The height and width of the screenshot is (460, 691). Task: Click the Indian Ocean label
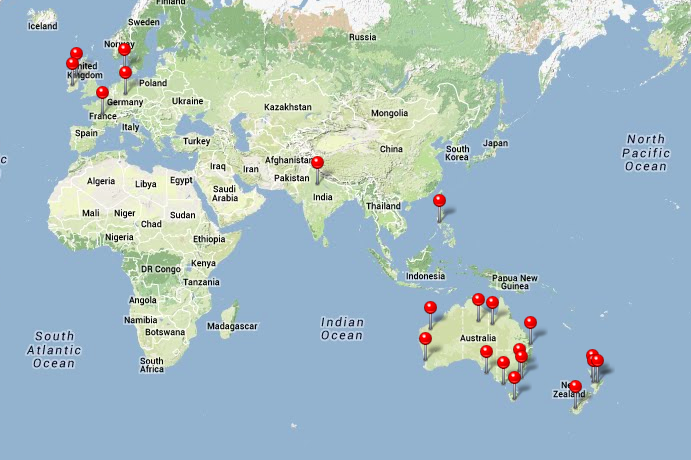[x=341, y=329]
